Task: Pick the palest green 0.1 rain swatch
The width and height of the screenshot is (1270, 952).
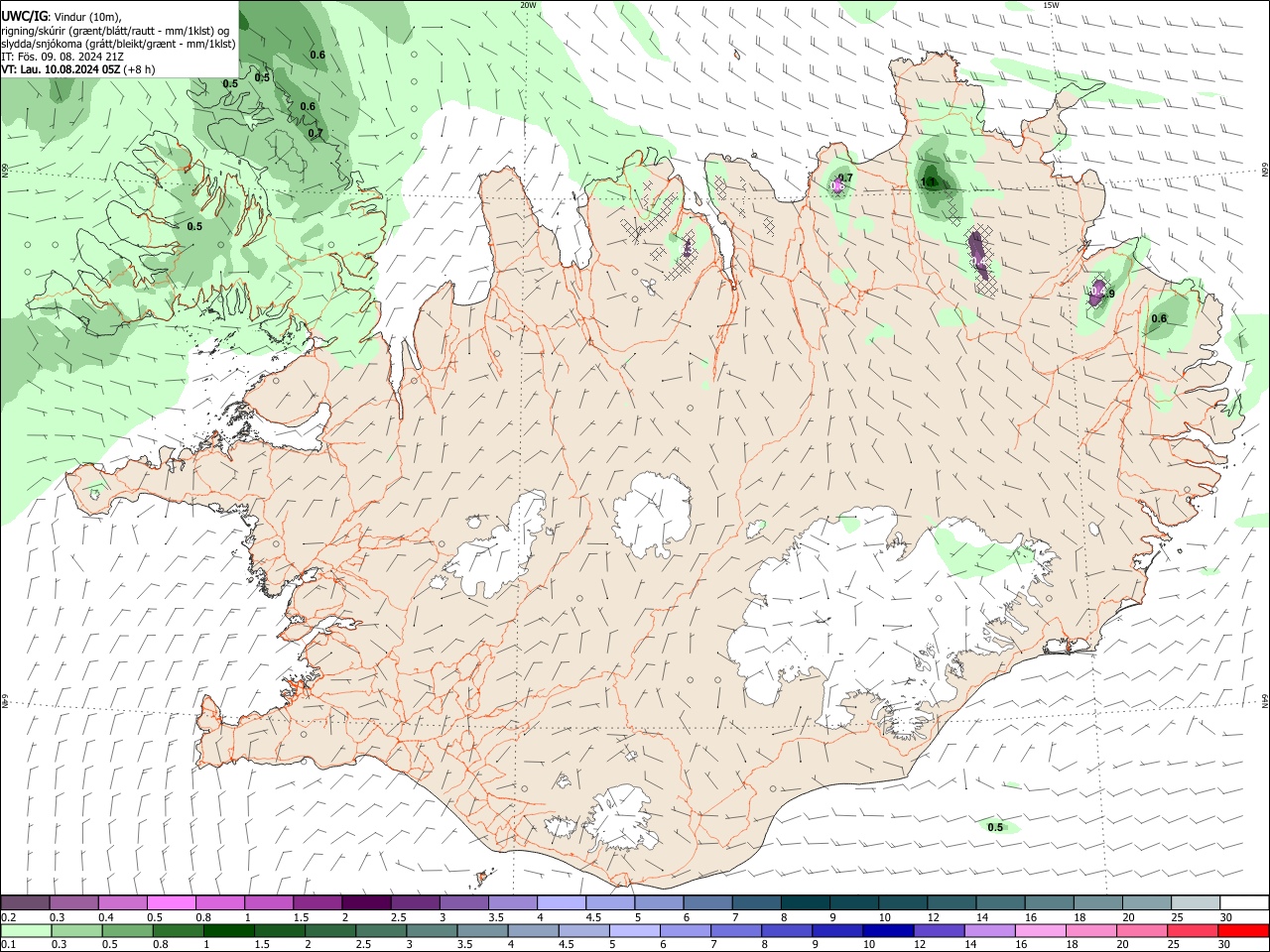Action: click(25, 930)
